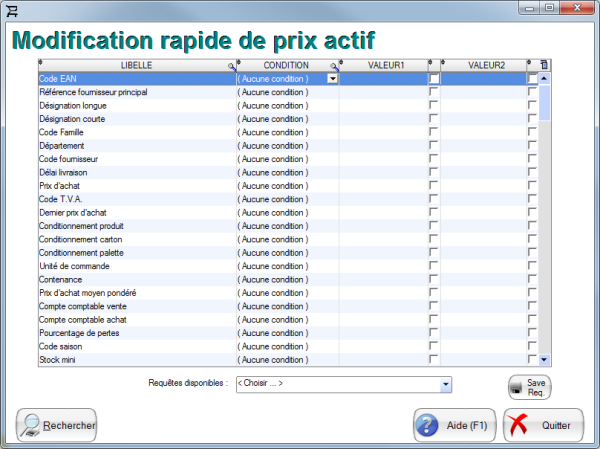The height and width of the screenshot is (449, 600).
Task: Sort by the VALEUR1 column header
Action: pyautogui.click(x=385, y=65)
